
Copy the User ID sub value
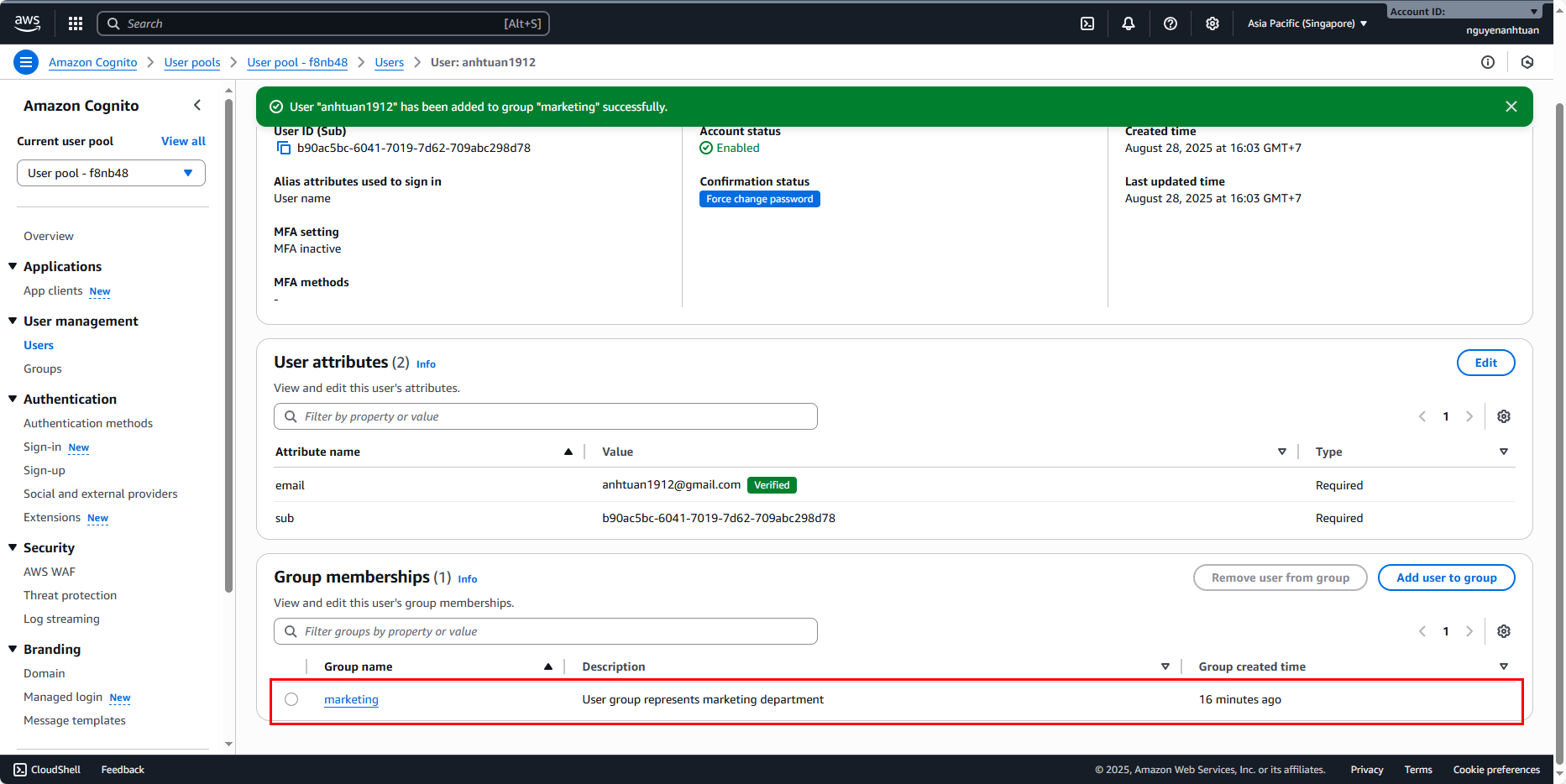coord(284,149)
